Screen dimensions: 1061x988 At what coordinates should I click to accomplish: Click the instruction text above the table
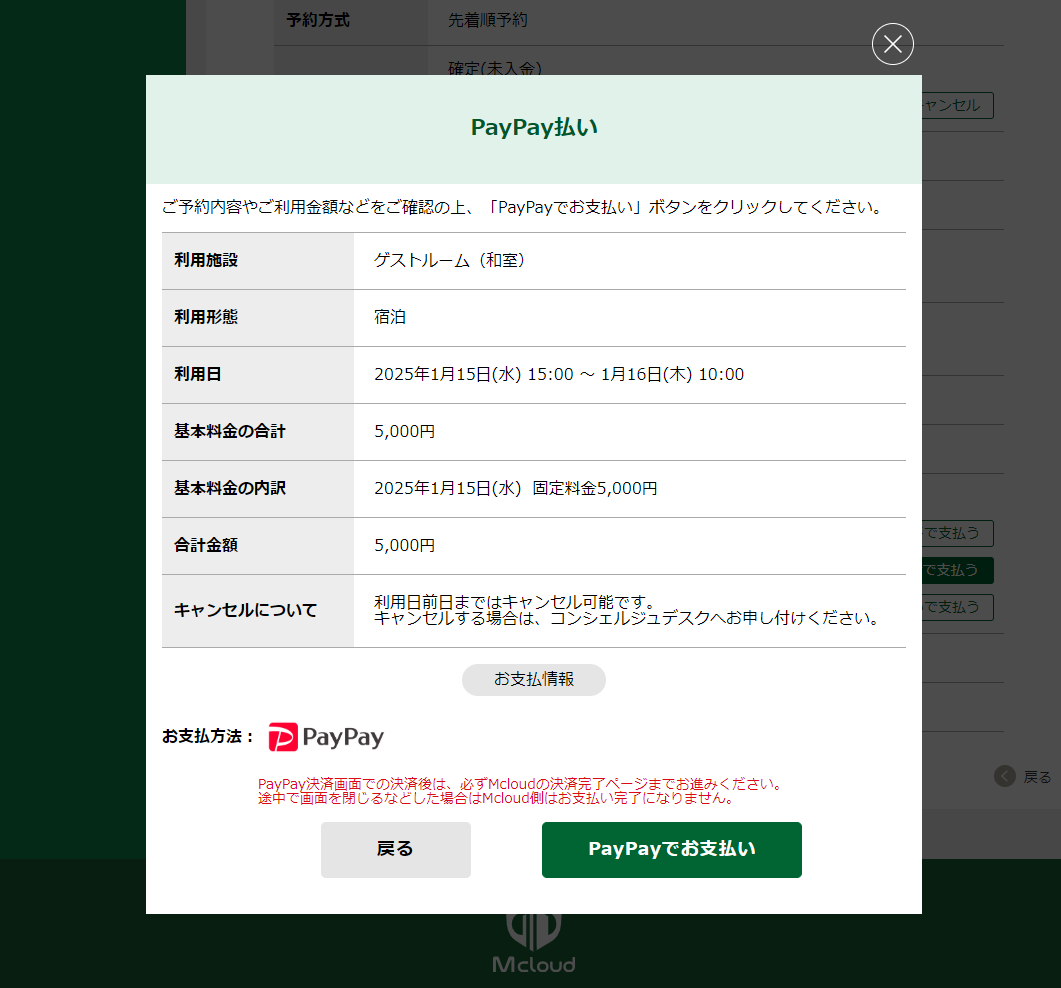522,207
